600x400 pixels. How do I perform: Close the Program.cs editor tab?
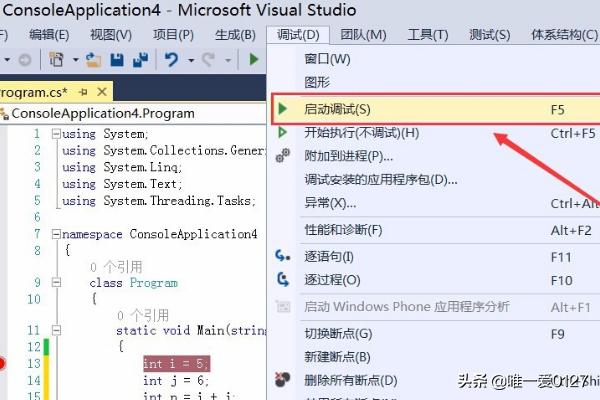(101, 92)
